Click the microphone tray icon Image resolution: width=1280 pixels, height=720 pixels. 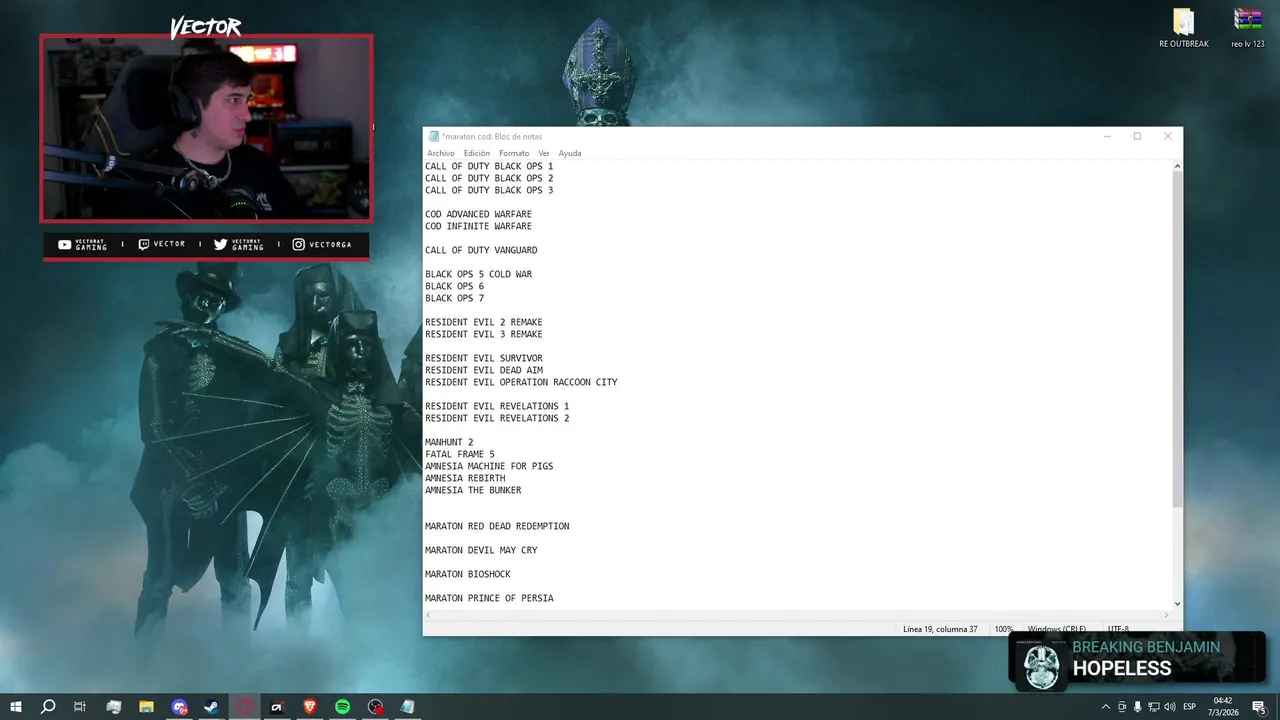pos(1138,707)
